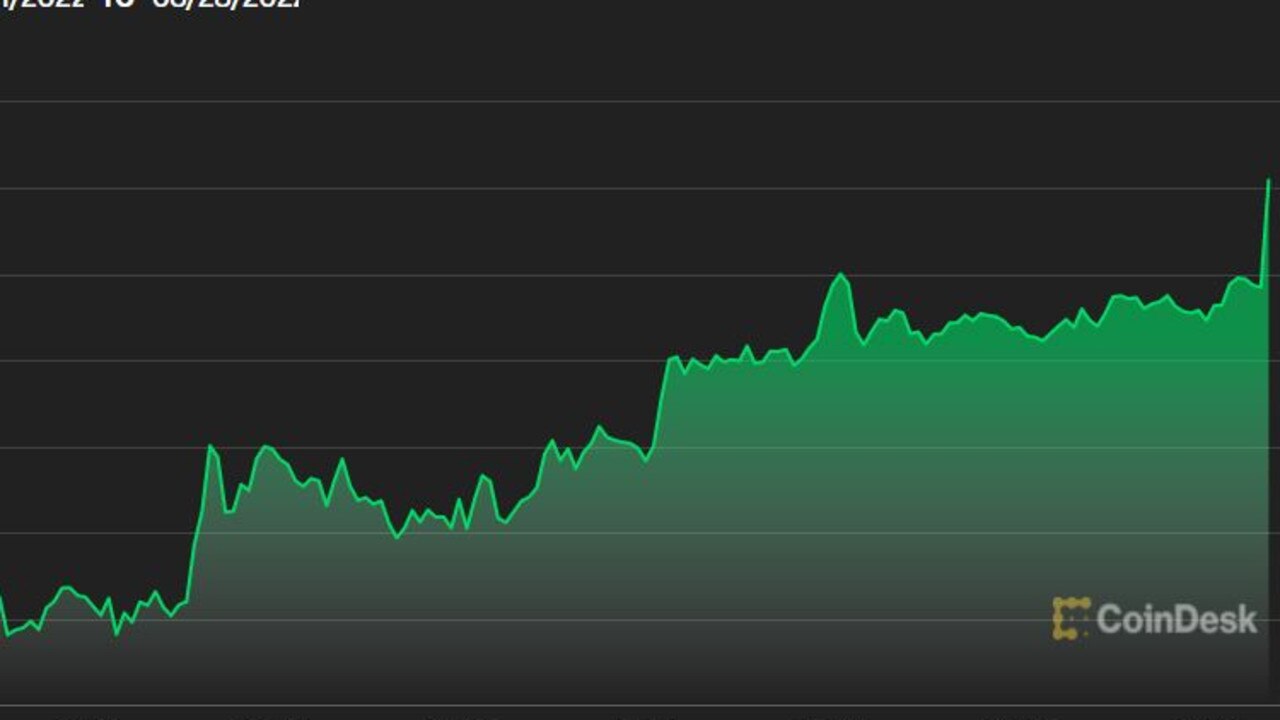The image size is (1280, 720).
Task: Click the final spike peak of the price line
Action: click(1268, 181)
